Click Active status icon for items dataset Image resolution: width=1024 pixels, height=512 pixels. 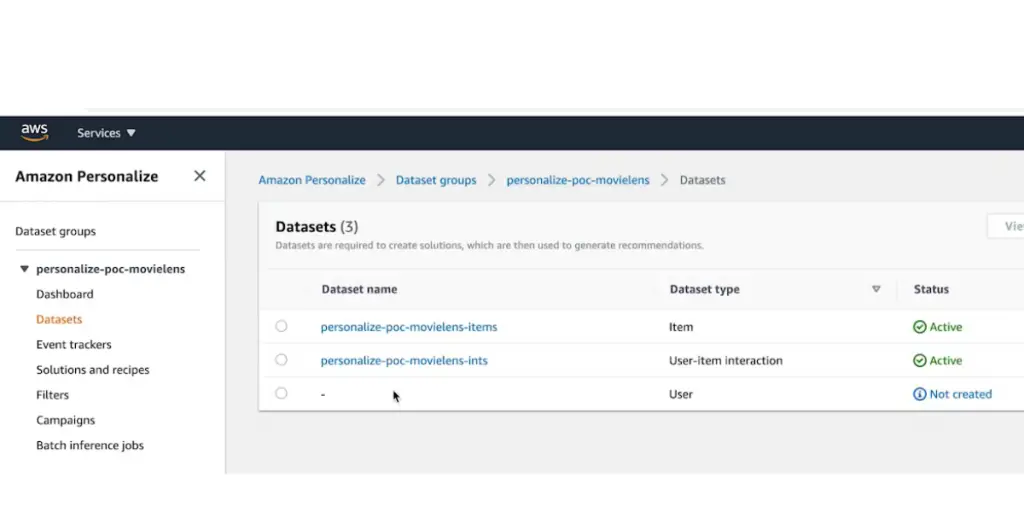(x=920, y=327)
